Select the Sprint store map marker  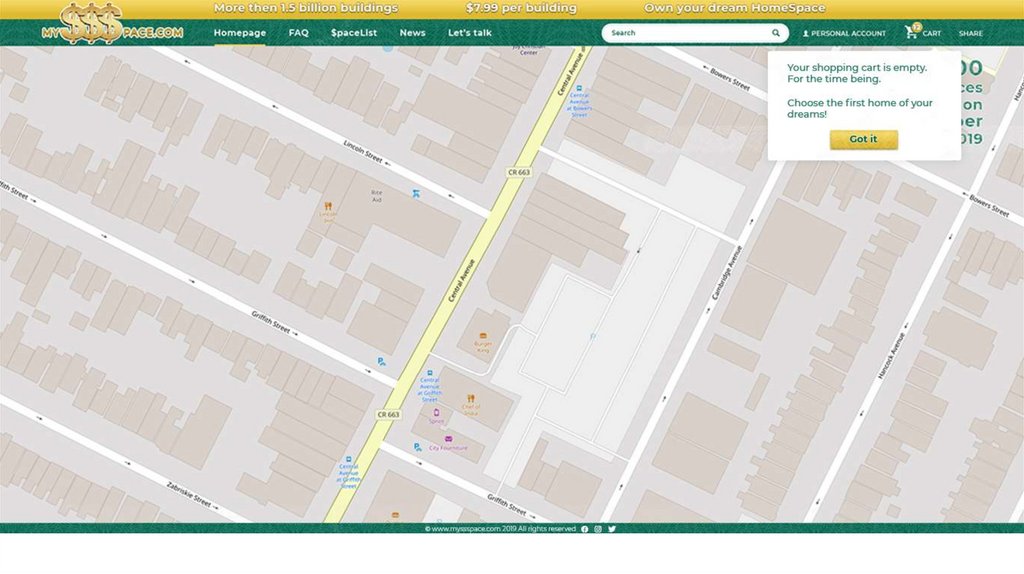[436, 412]
